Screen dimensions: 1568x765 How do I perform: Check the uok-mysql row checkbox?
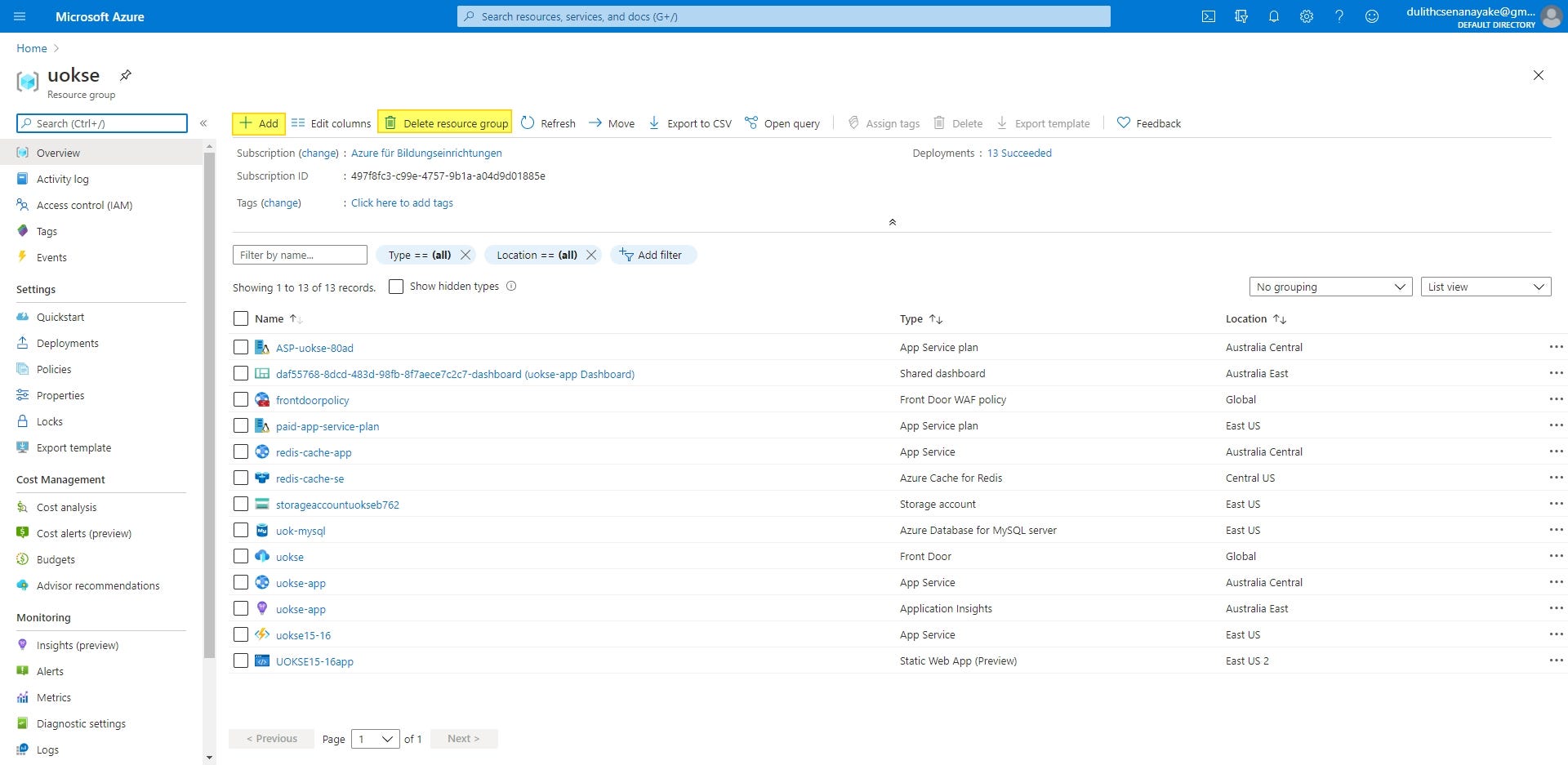click(x=241, y=530)
